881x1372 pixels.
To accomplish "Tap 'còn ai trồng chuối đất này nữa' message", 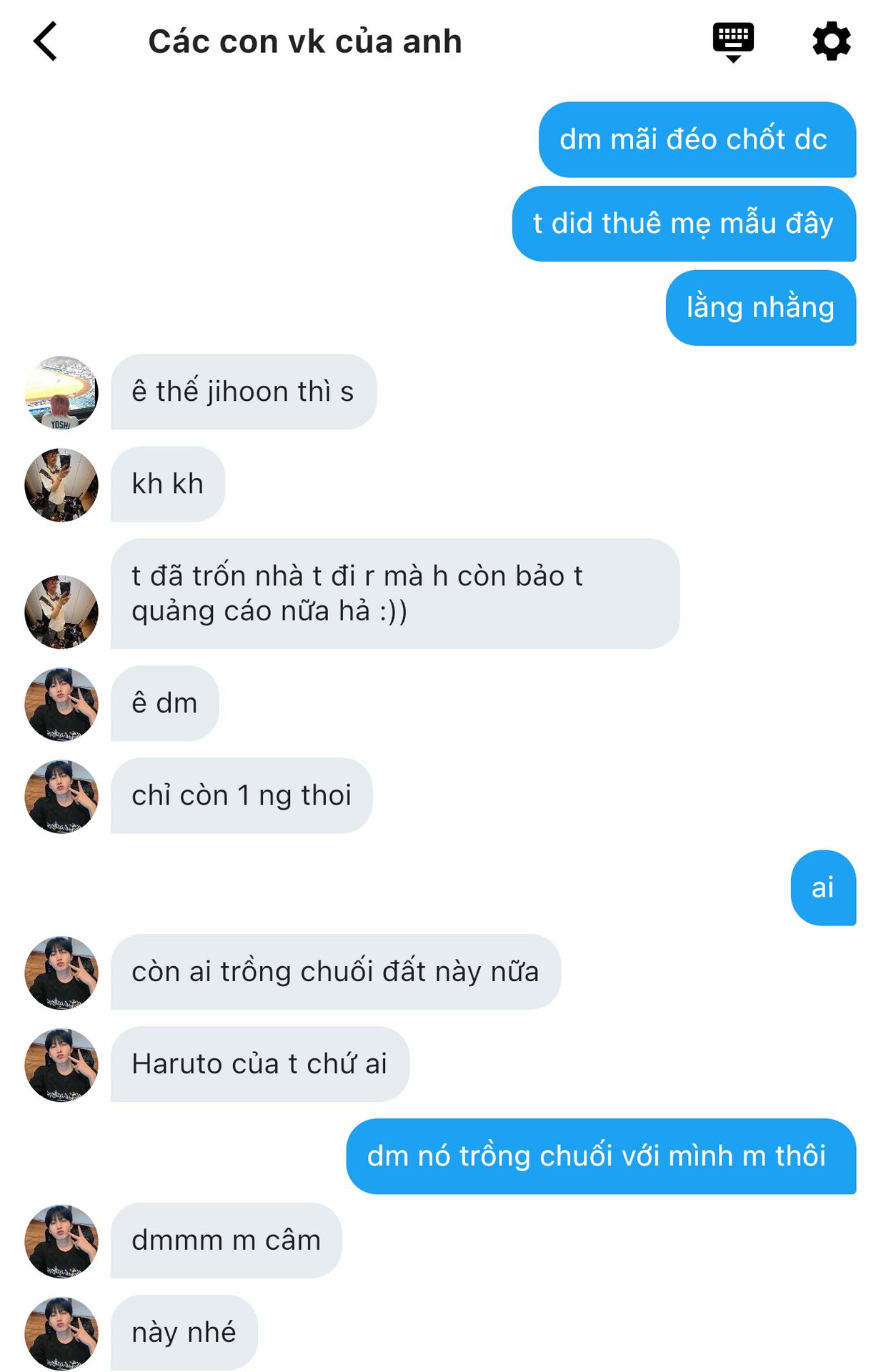I will 336,972.
